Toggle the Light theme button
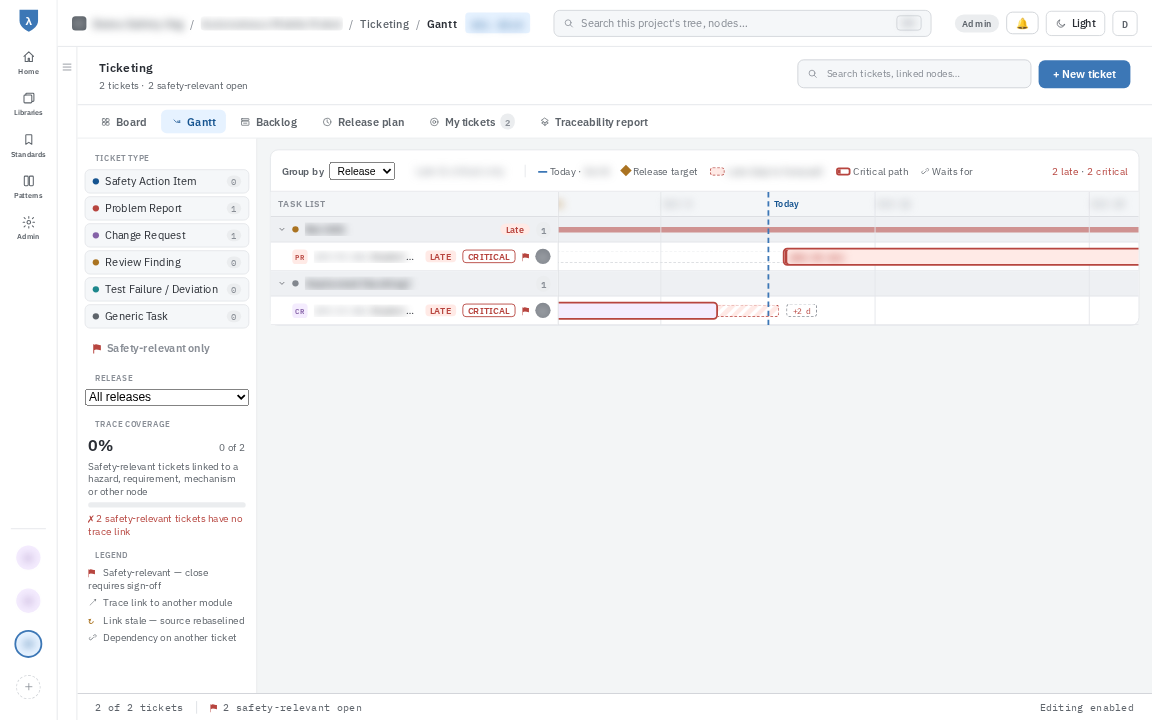Viewport: 1152px width, 720px height. tap(1076, 24)
